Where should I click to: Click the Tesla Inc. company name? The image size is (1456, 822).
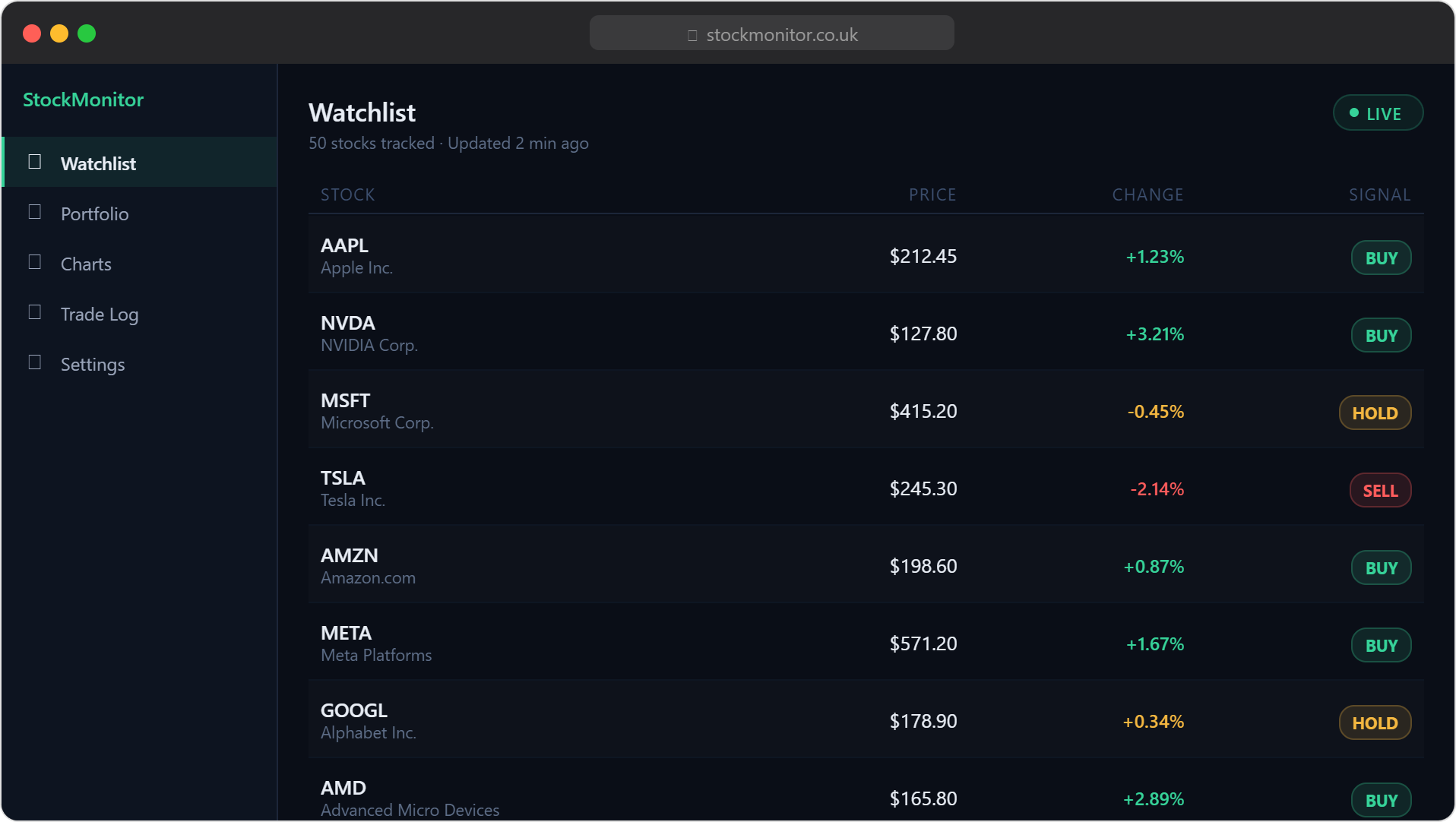353,501
